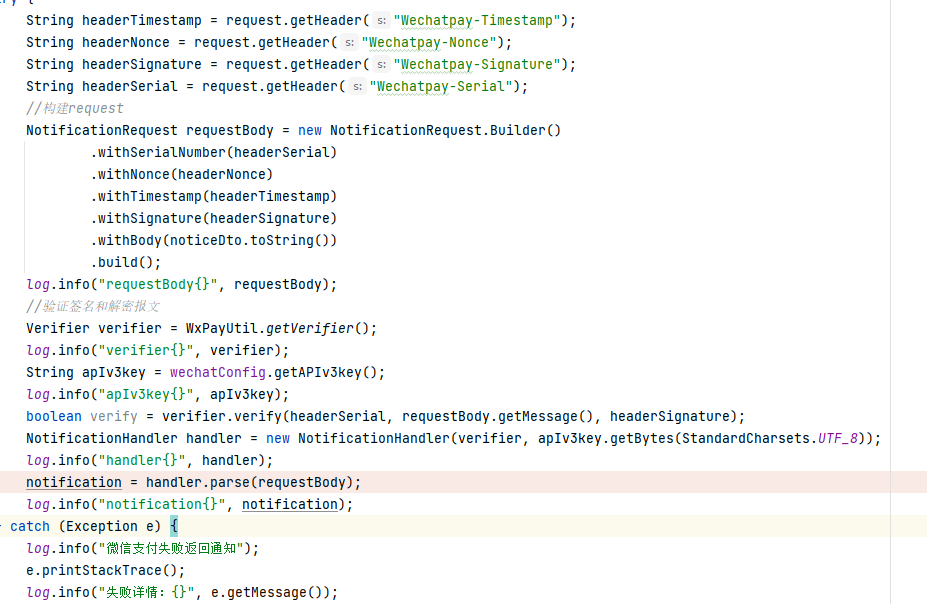Image resolution: width=927 pixels, height=604 pixels.
Task: Click the s: parameter hint before "Wechatpay-Serial"
Action: coord(357,86)
